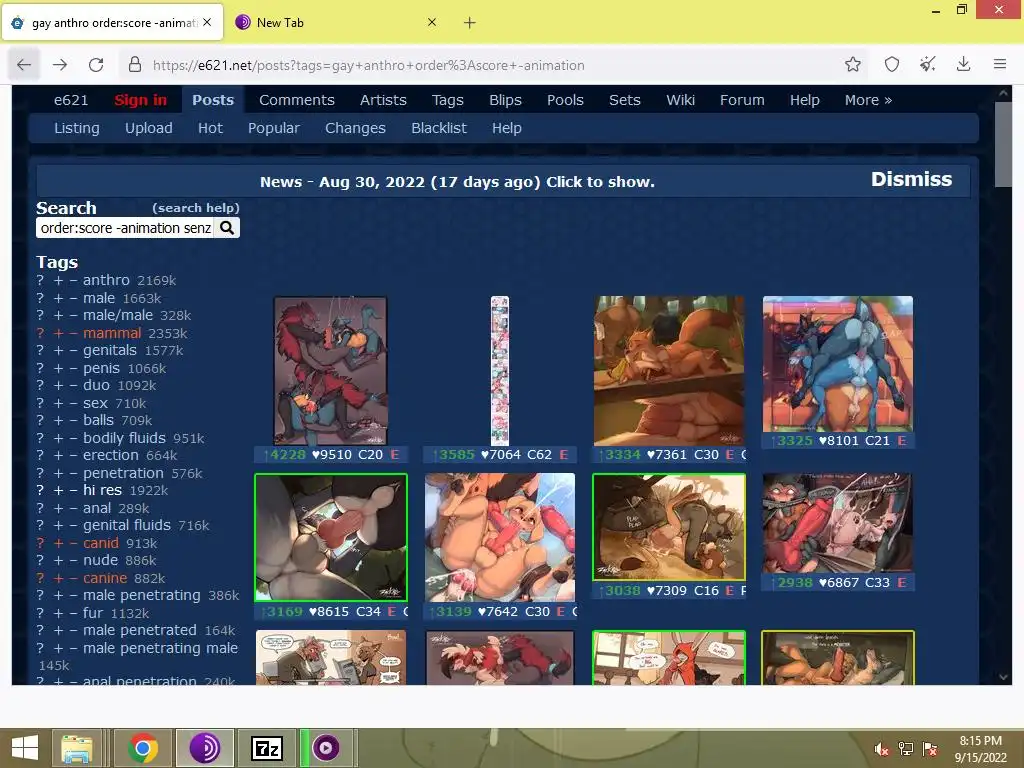Open wiki help '?' for mammal tag
1024x768 pixels.
pos(40,333)
